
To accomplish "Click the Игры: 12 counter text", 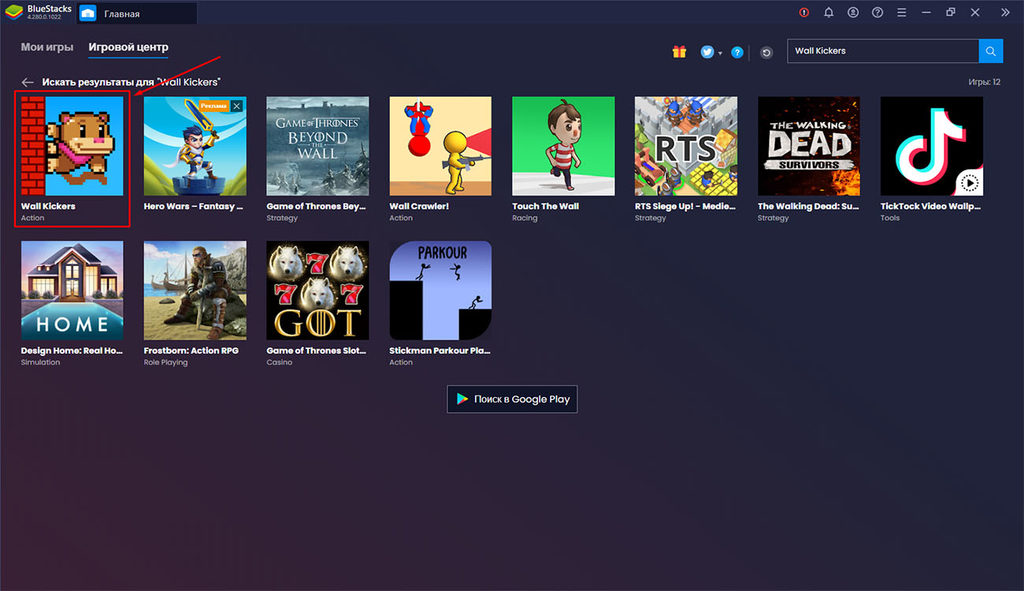I will pos(984,82).
